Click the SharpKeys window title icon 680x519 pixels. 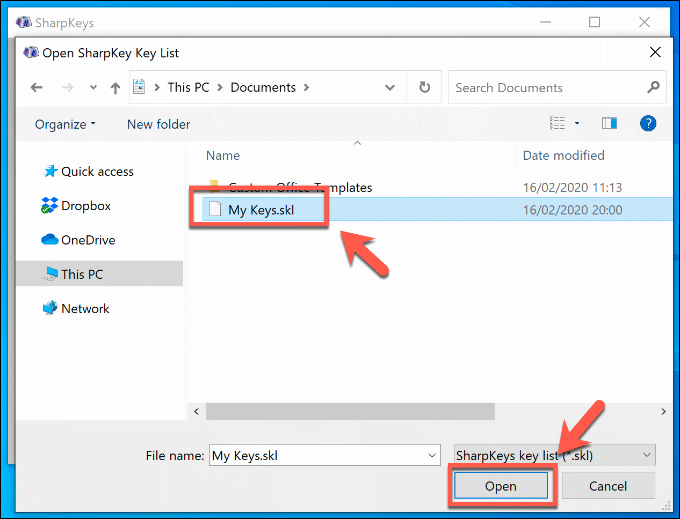click(23, 22)
